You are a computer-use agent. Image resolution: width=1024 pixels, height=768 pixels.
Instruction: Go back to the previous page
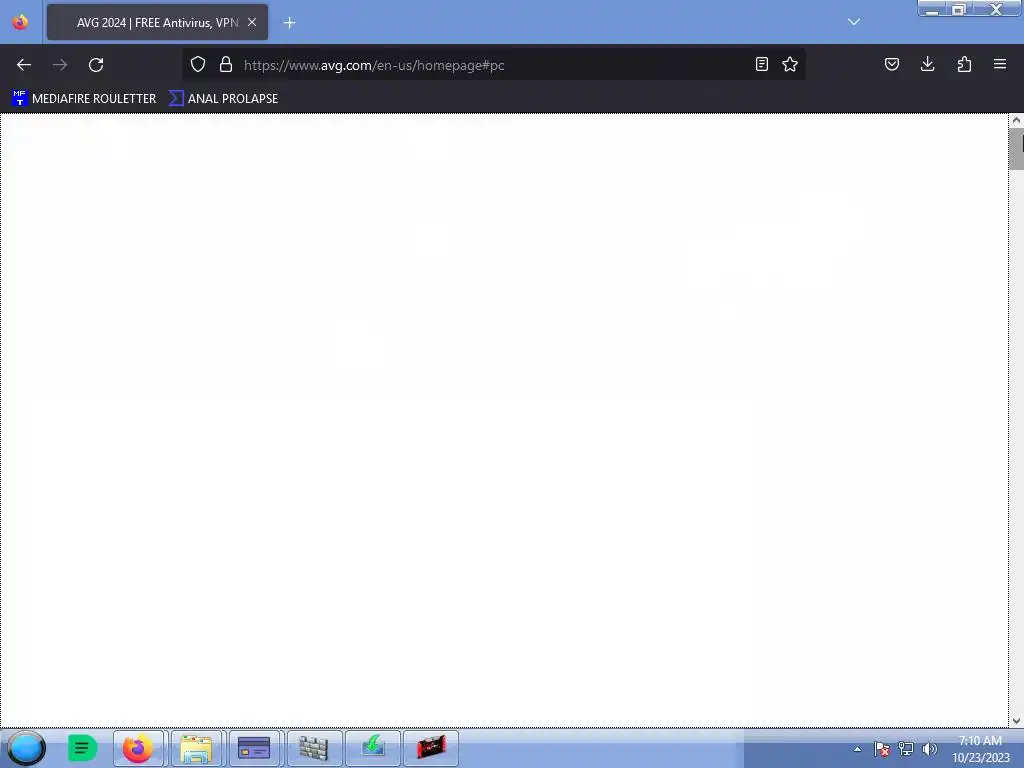click(x=24, y=65)
